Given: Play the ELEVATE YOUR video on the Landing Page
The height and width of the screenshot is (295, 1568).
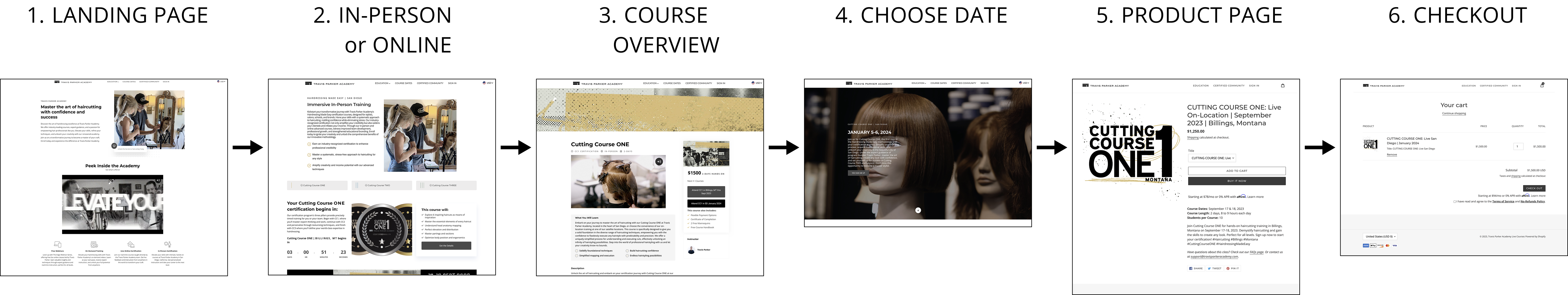Looking at the screenshot, I should pos(113,204).
